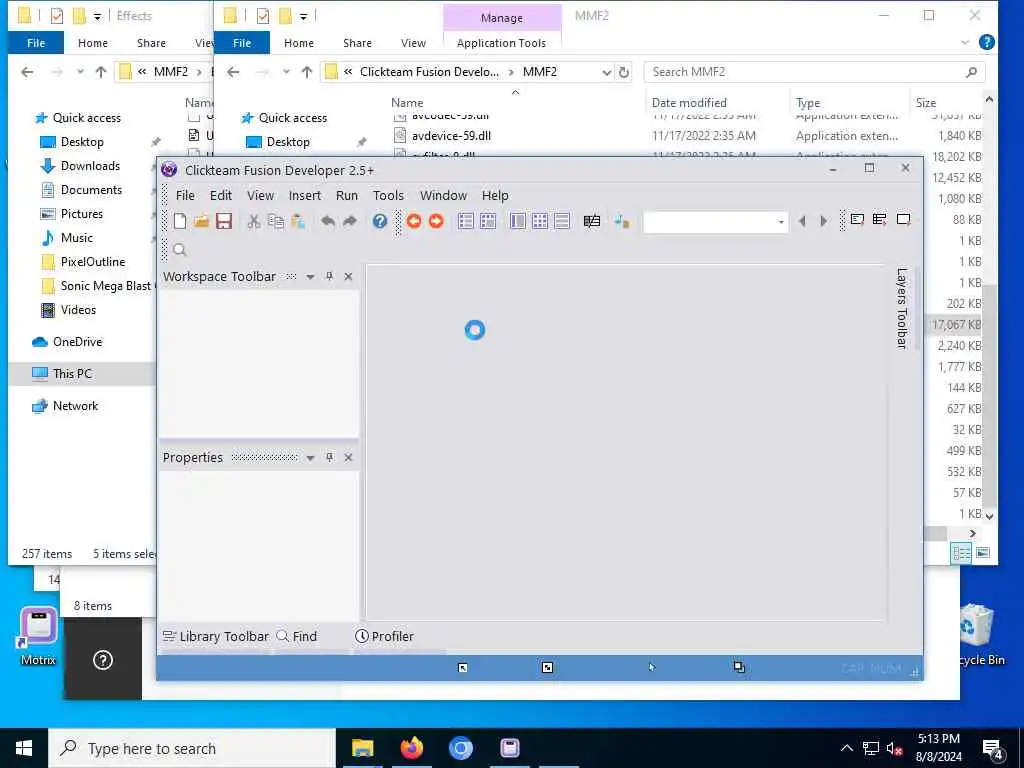The image size is (1024, 768).
Task: Click the orange Back navigation arrow
Action: click(x=413, y=221)
